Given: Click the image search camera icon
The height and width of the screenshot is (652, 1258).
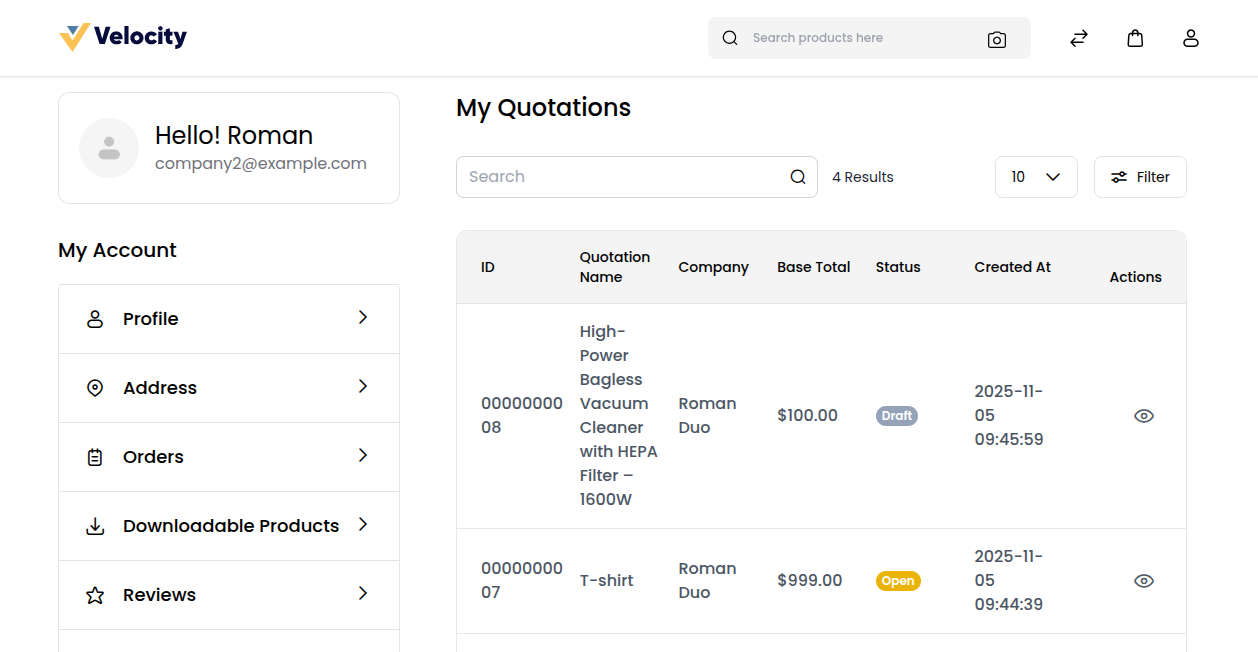Looking at the screenshot, I should (x=996, y=39).
